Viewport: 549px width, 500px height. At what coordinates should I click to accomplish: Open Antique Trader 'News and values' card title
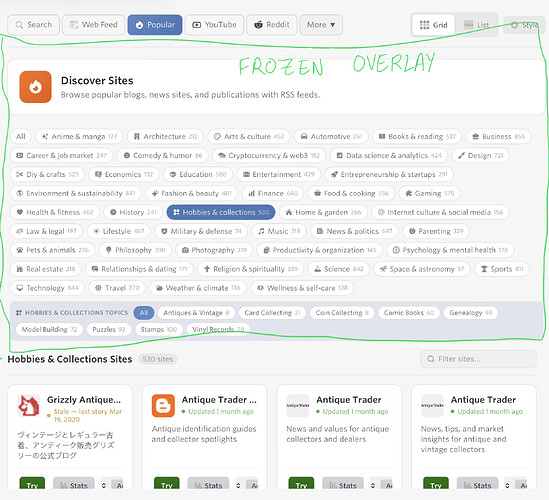[349, 400]
